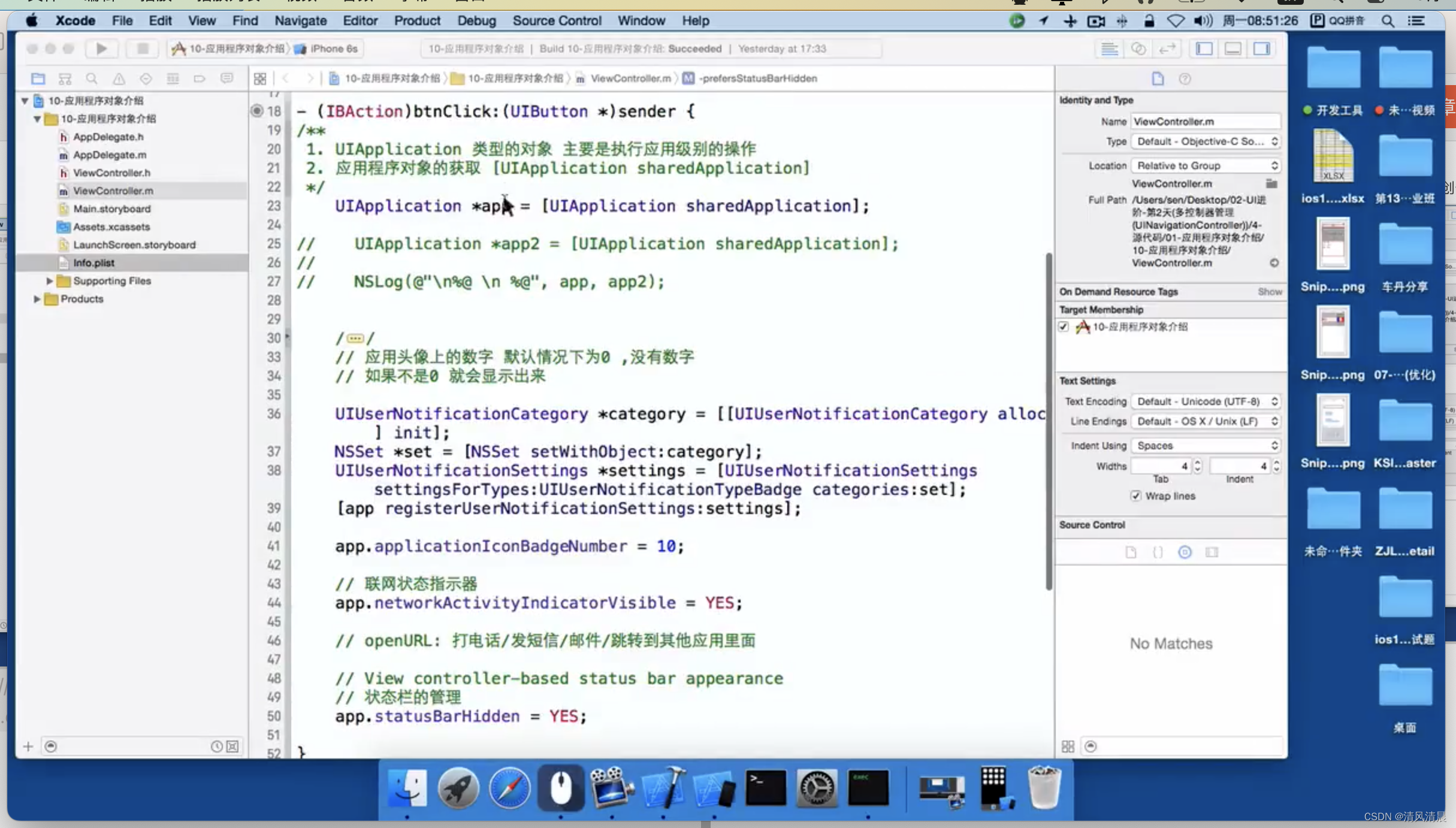Expand the Supporting Files group

[x=49, y=280]
